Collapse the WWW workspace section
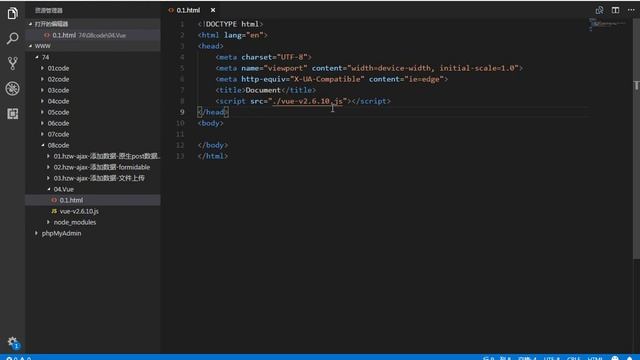 click(30, 46)
